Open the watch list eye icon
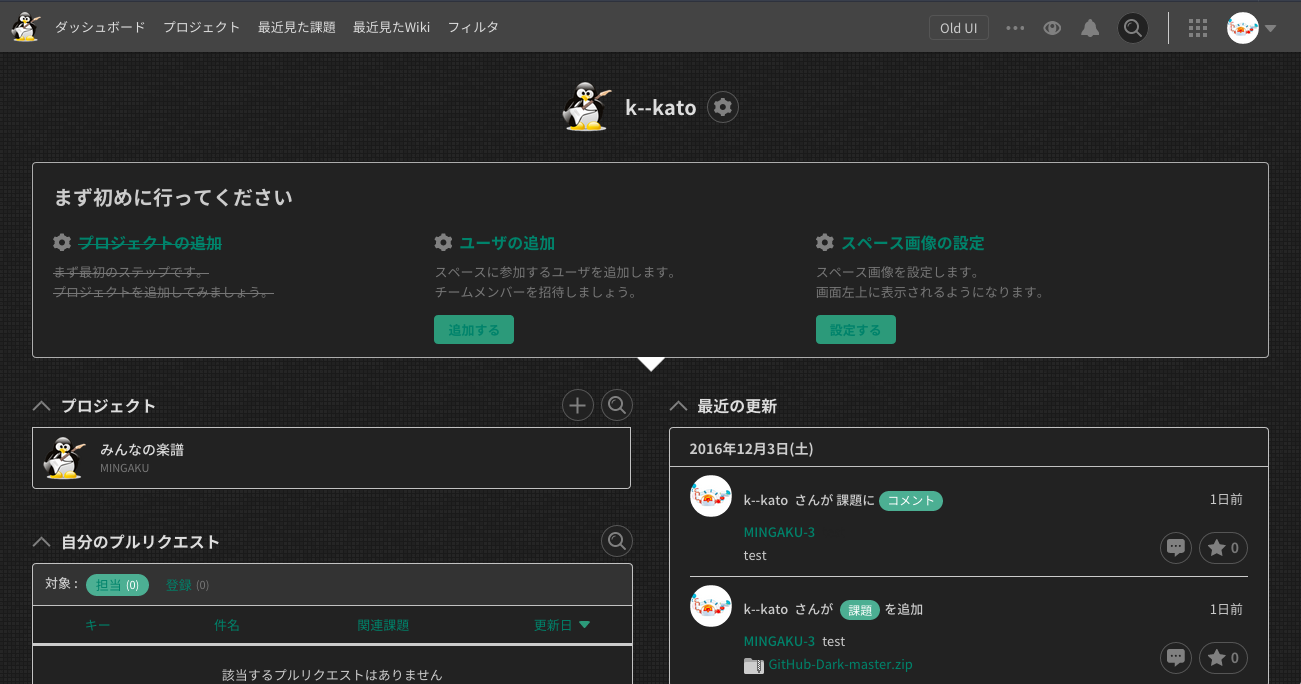The width and height of the screenshot is (1301, 684). coord(1052,28)
